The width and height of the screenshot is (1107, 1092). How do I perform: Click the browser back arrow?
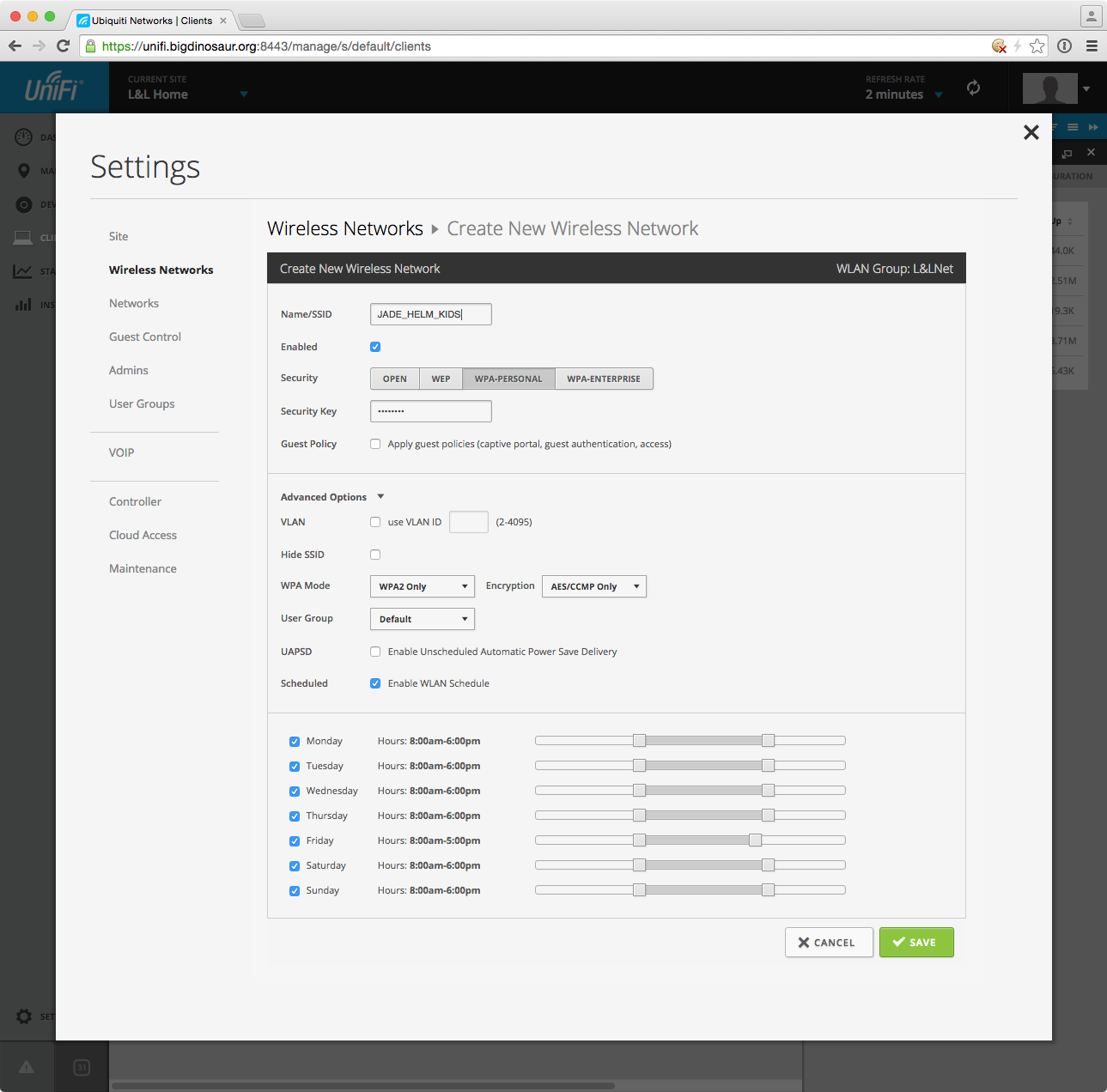15,46
